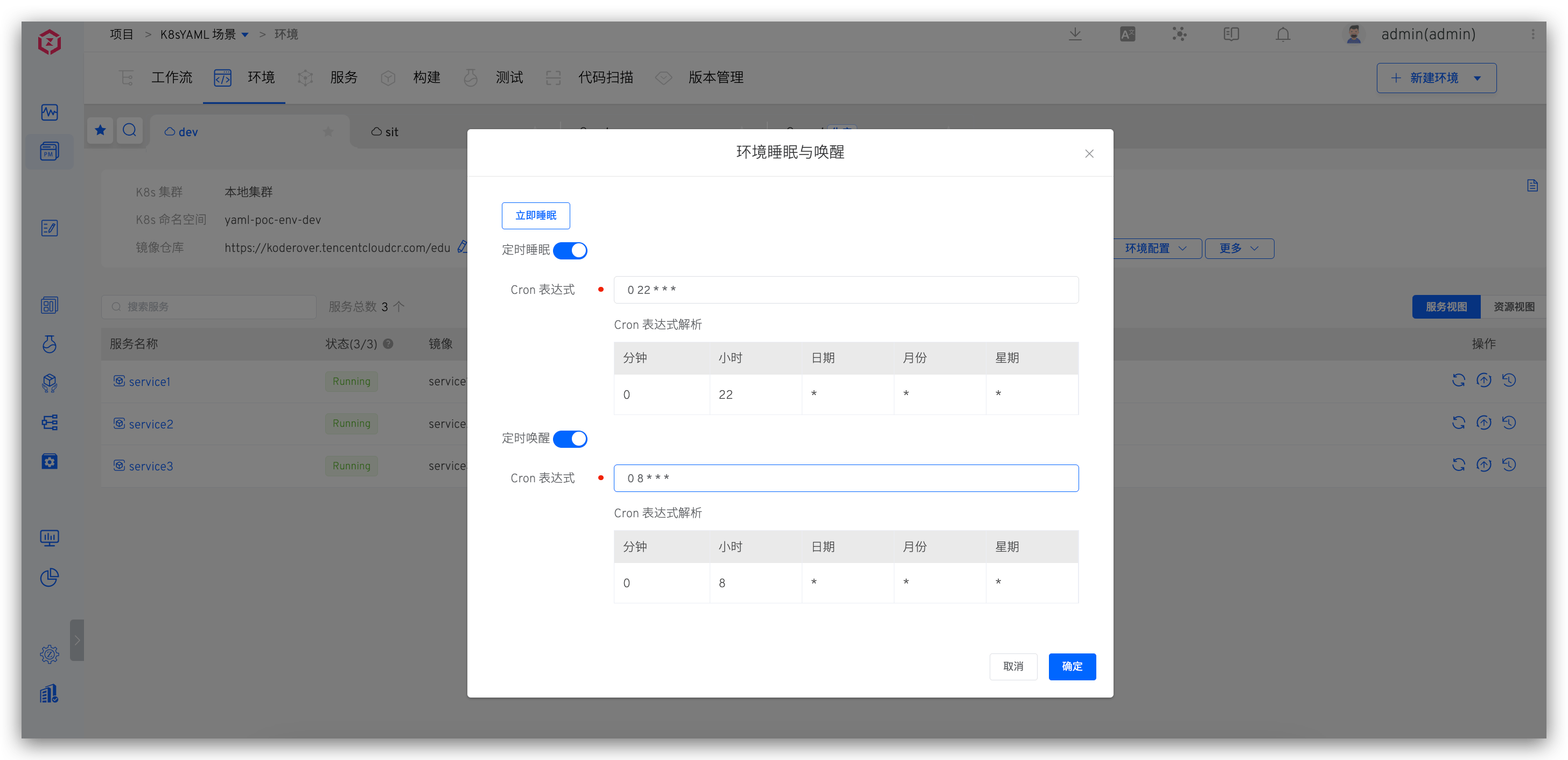Click the search icon beside dev tab
This screenshot has width=1568, height=760.
tap(130, 130)
